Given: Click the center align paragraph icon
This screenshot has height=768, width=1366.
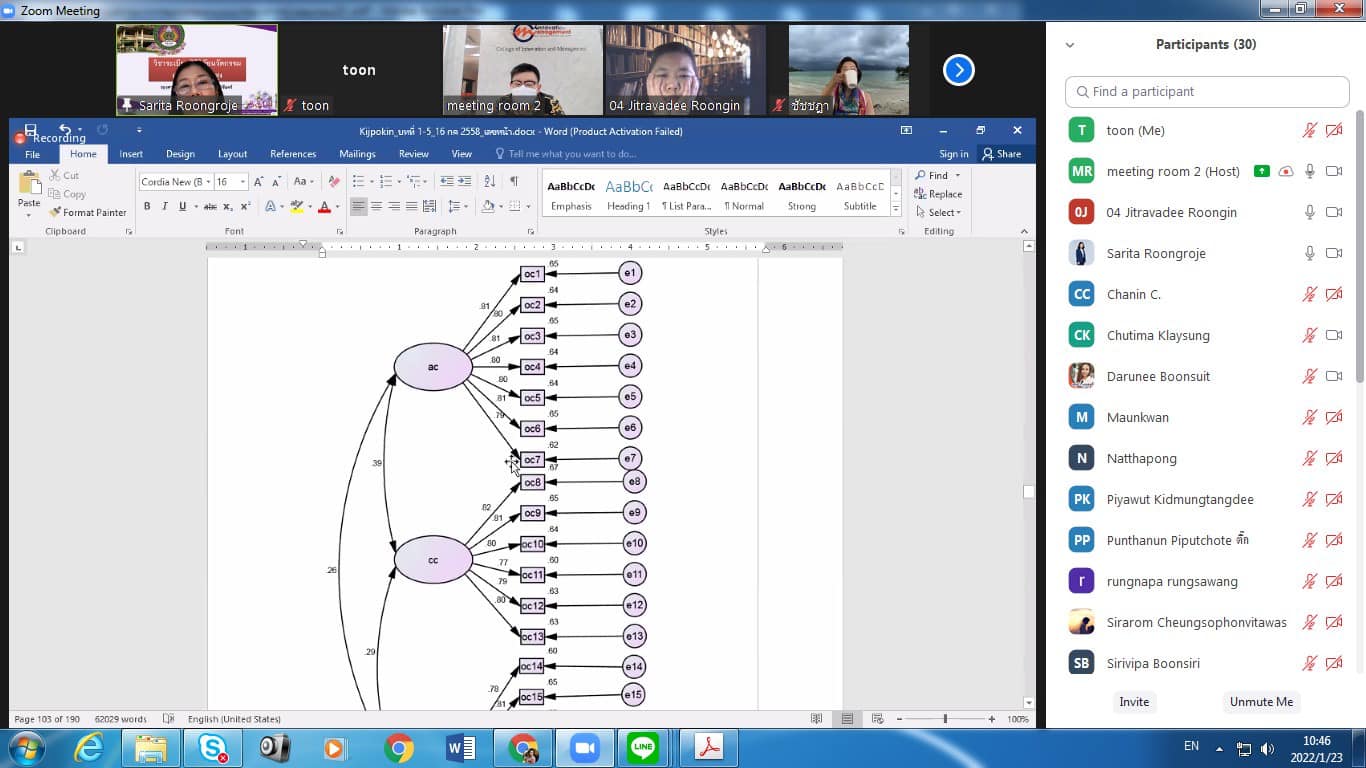Looking at the screenshot, I should coord(376,206).
